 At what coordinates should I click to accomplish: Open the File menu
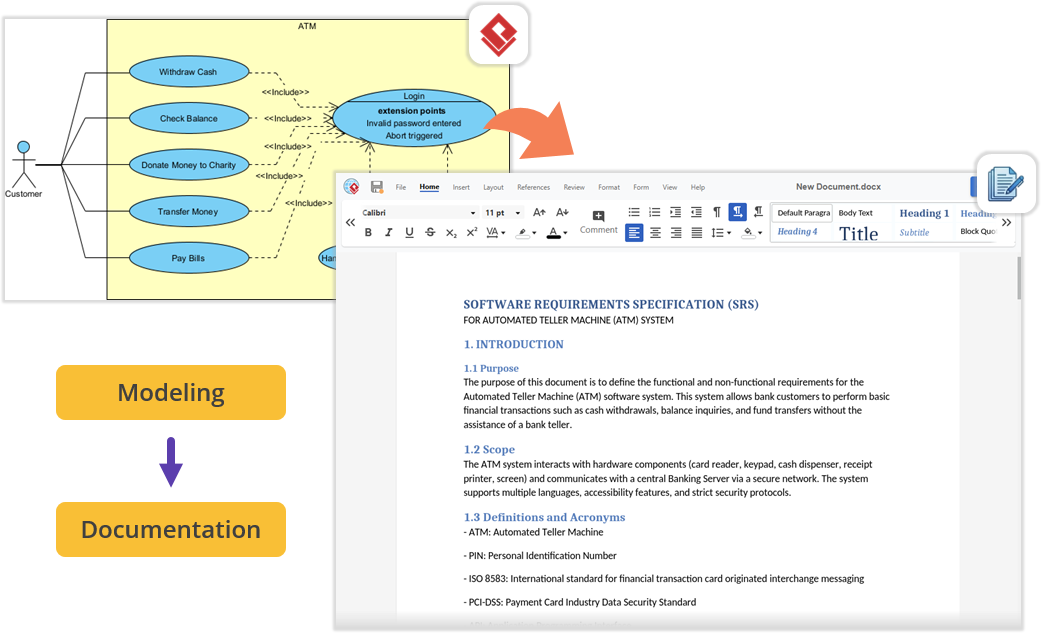click(x=400, y=187)
